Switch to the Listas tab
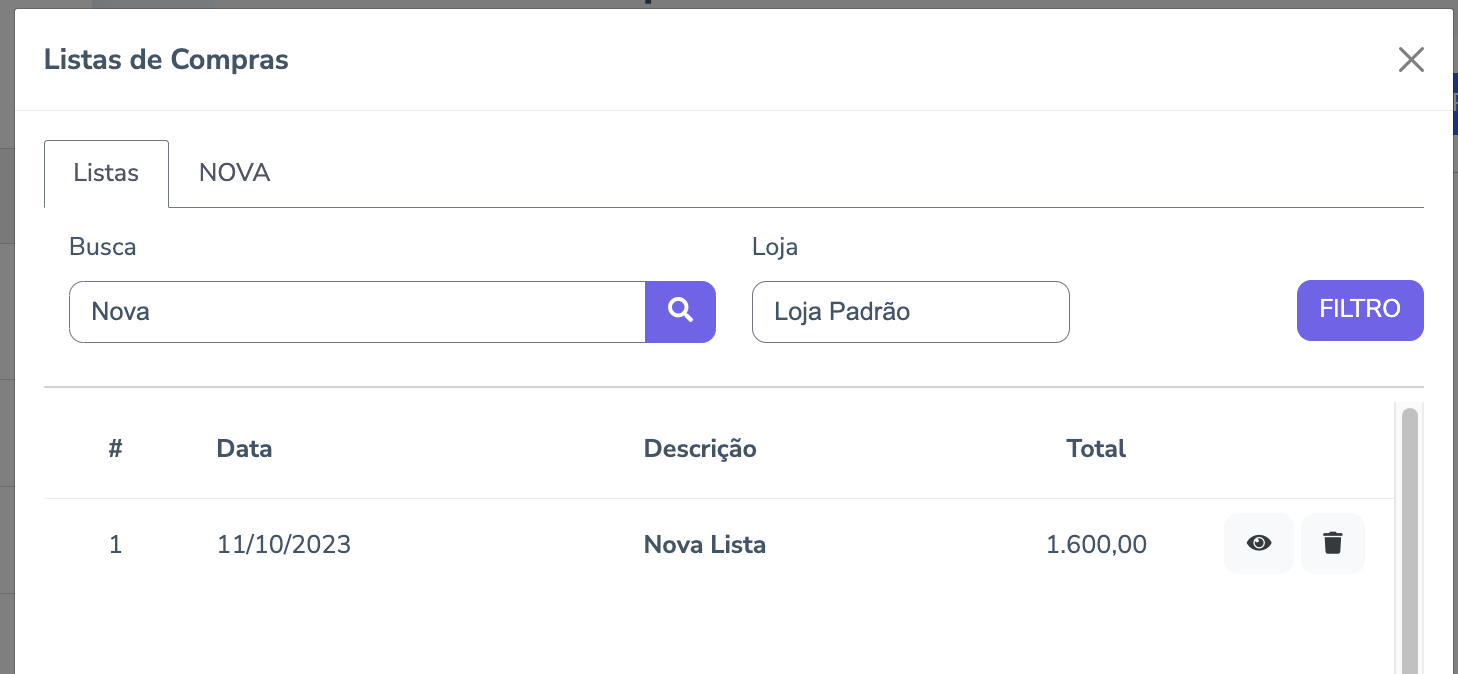Image resolution: width=1458 pixels, height=674 pixels. click(106, 173)
